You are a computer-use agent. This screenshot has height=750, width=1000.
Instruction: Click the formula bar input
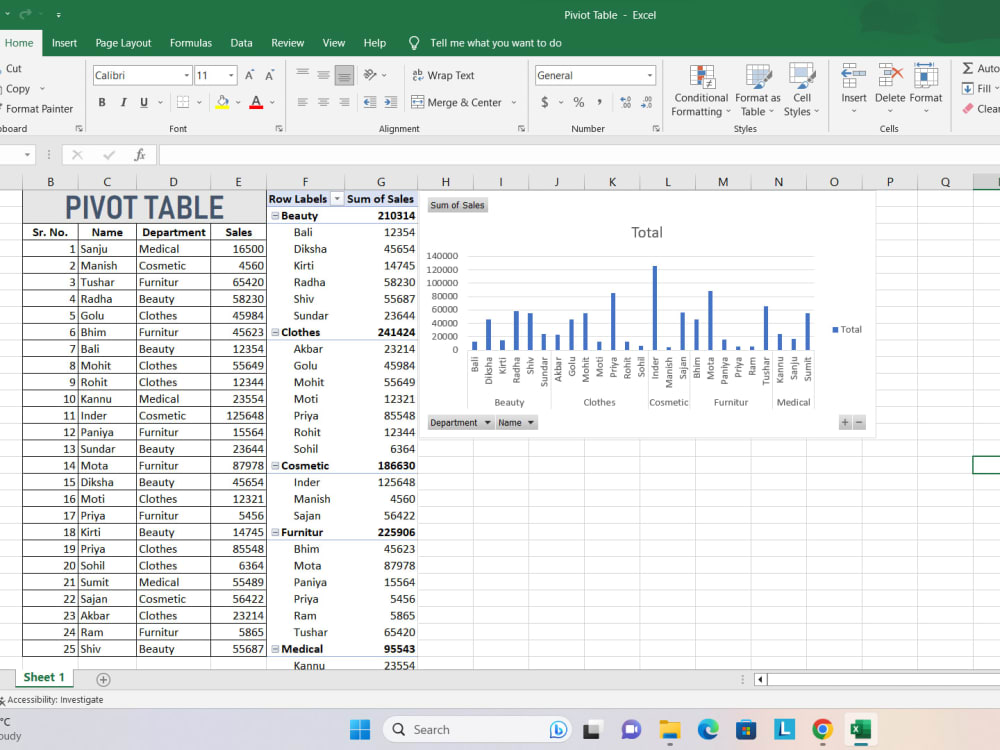click(x=579, y=154)
